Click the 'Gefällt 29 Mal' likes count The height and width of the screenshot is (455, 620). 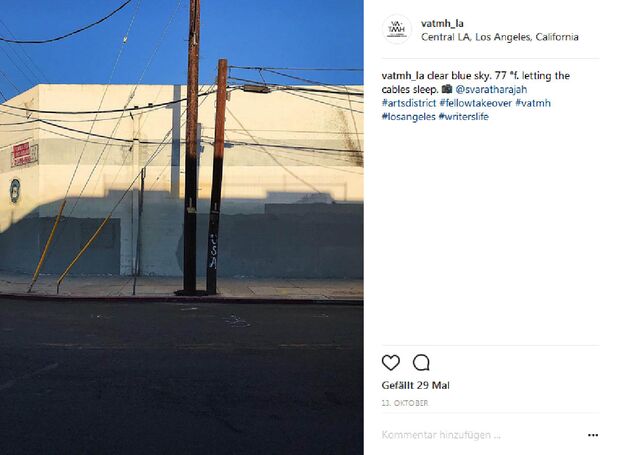click(x=416, y=385)
